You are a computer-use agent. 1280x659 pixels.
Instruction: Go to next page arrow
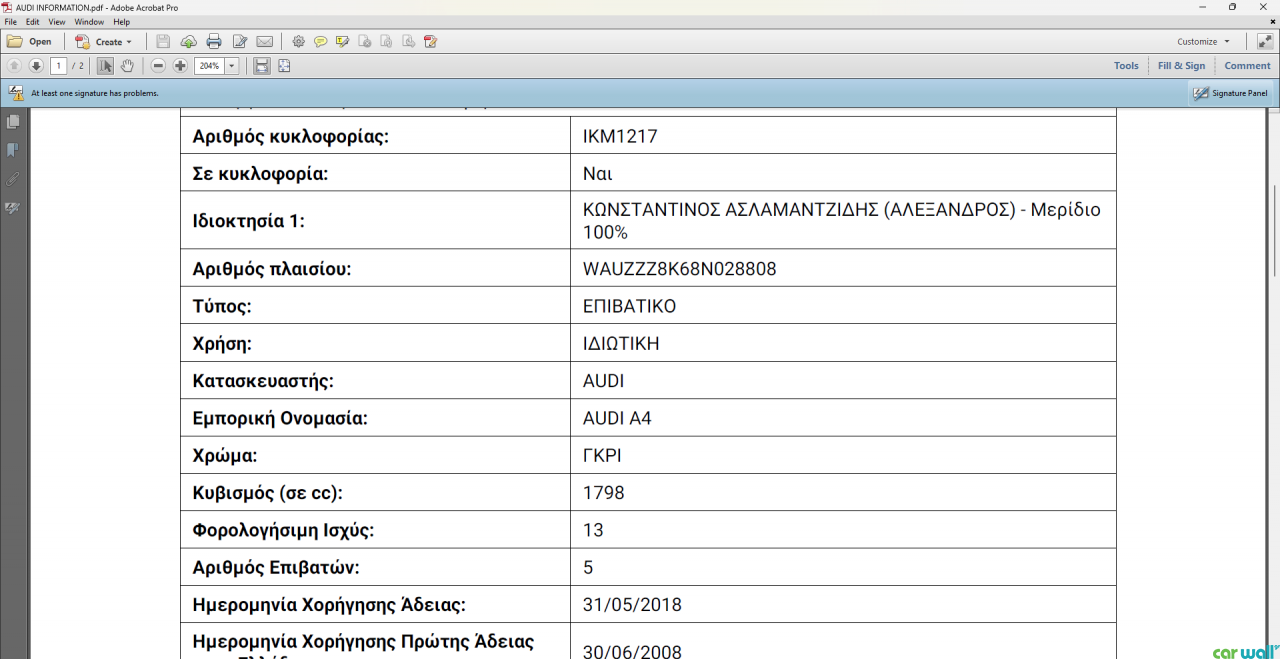pyautogui.click(x=36, y=66)
